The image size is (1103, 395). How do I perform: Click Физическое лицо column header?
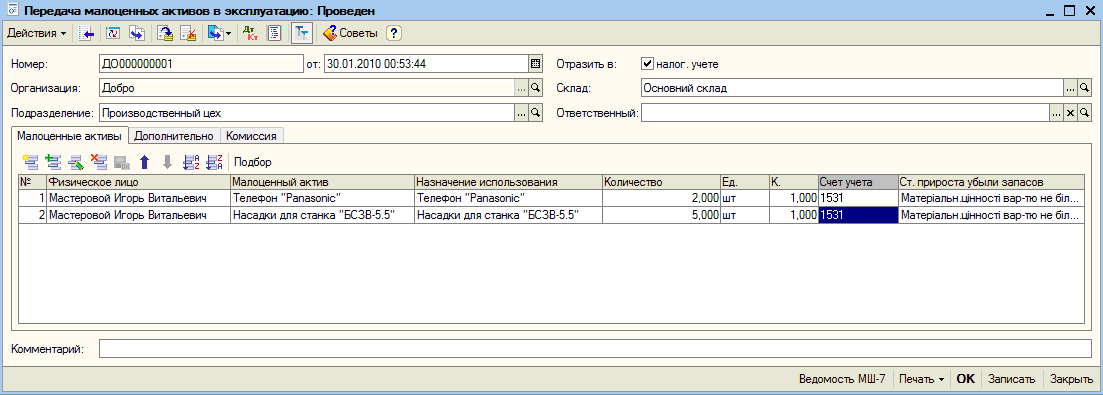pos(138,182)
